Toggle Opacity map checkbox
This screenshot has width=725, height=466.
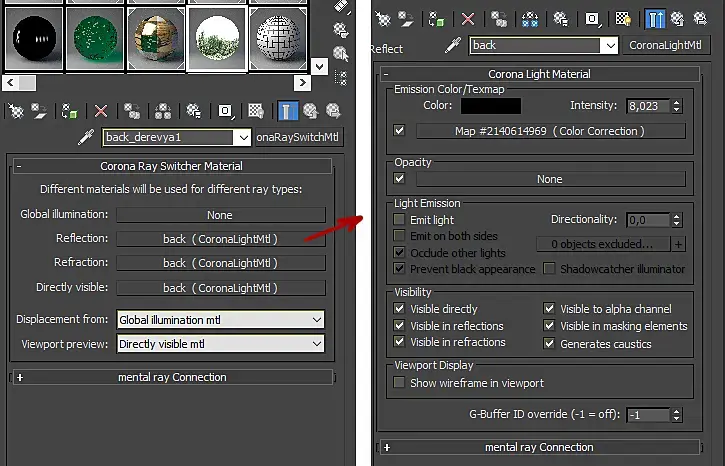399,178
